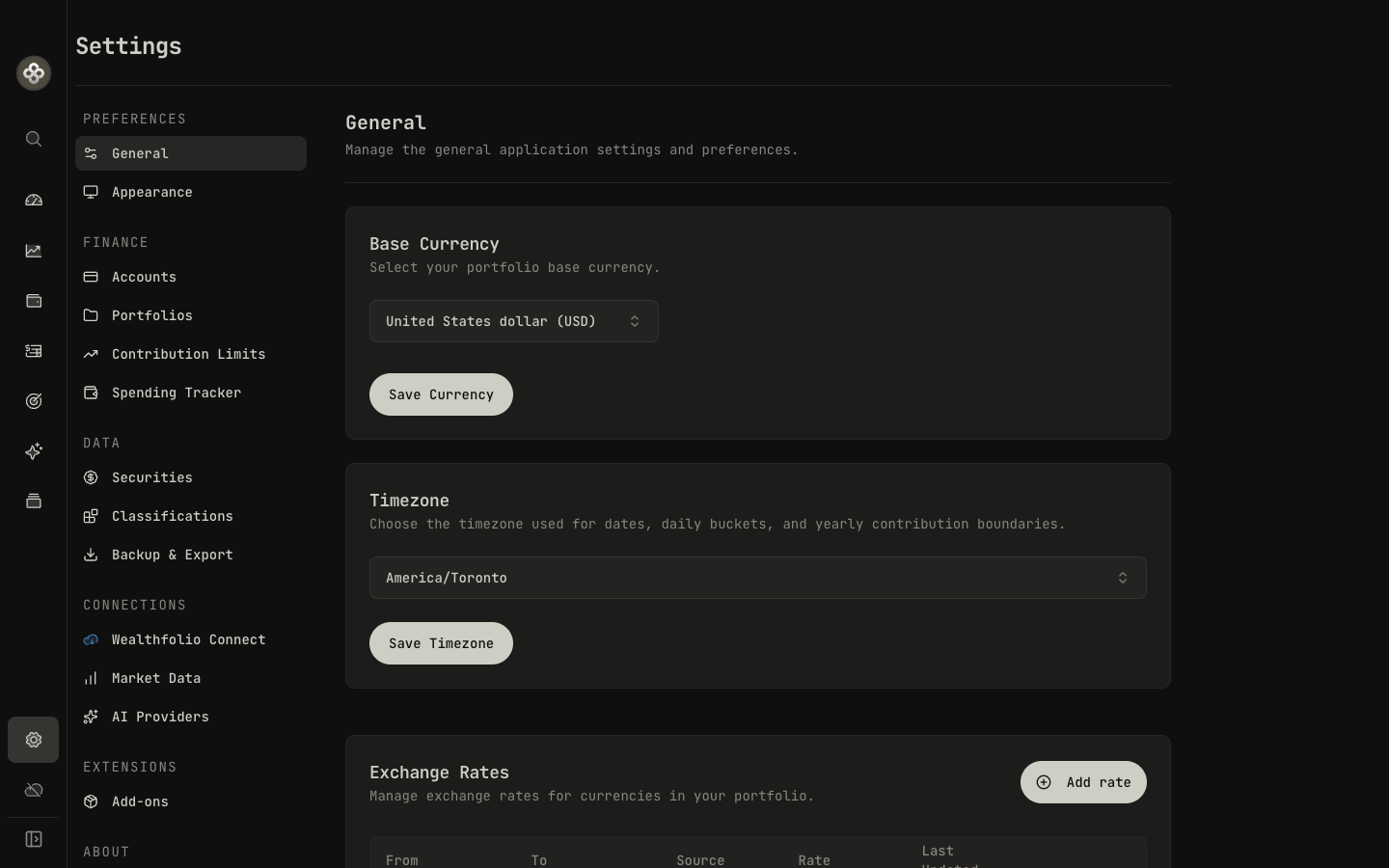The image size is (1389, 868).
Task: Click the monitor icon beside Appearance
Action: point(91,192)
